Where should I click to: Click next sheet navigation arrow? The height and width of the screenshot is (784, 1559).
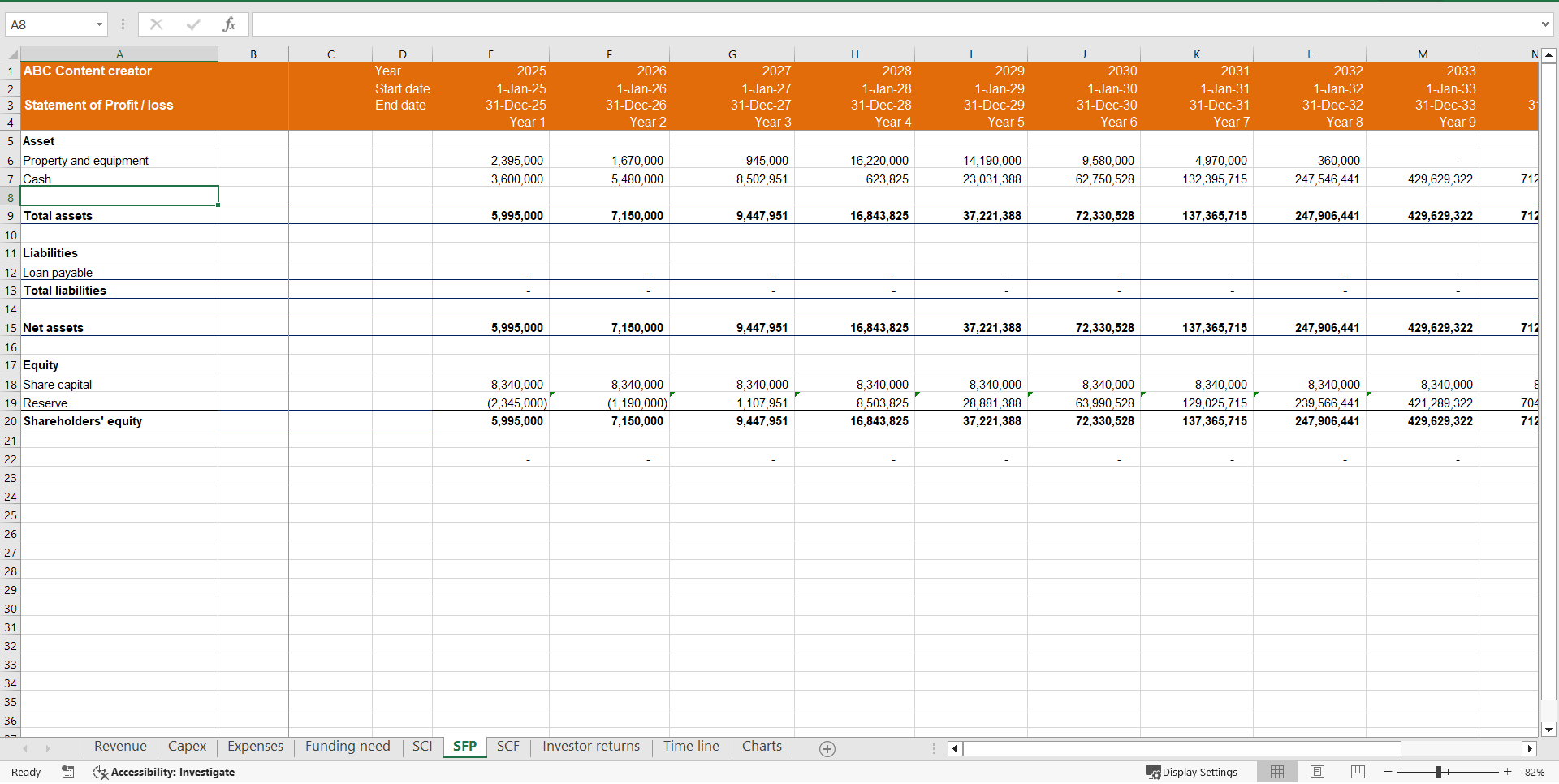coord(48,748)
